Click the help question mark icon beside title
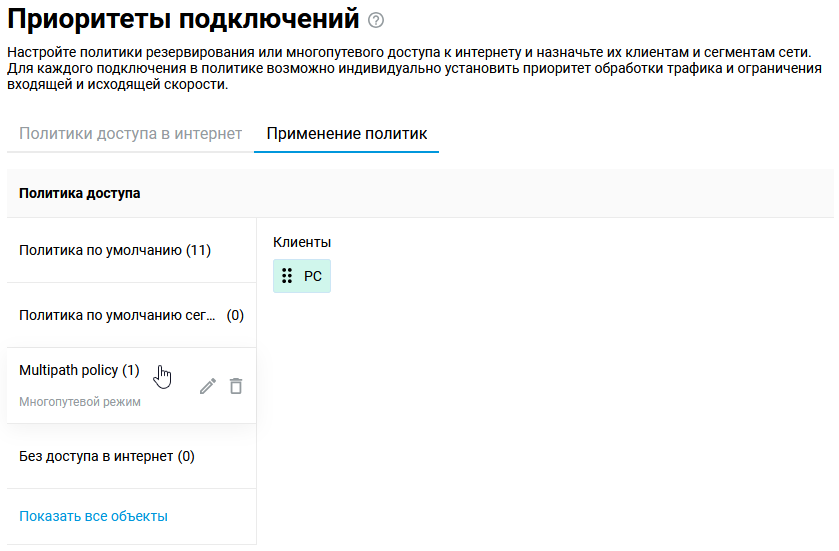Screen dimensions: 839x551 [x=376, y=20]
